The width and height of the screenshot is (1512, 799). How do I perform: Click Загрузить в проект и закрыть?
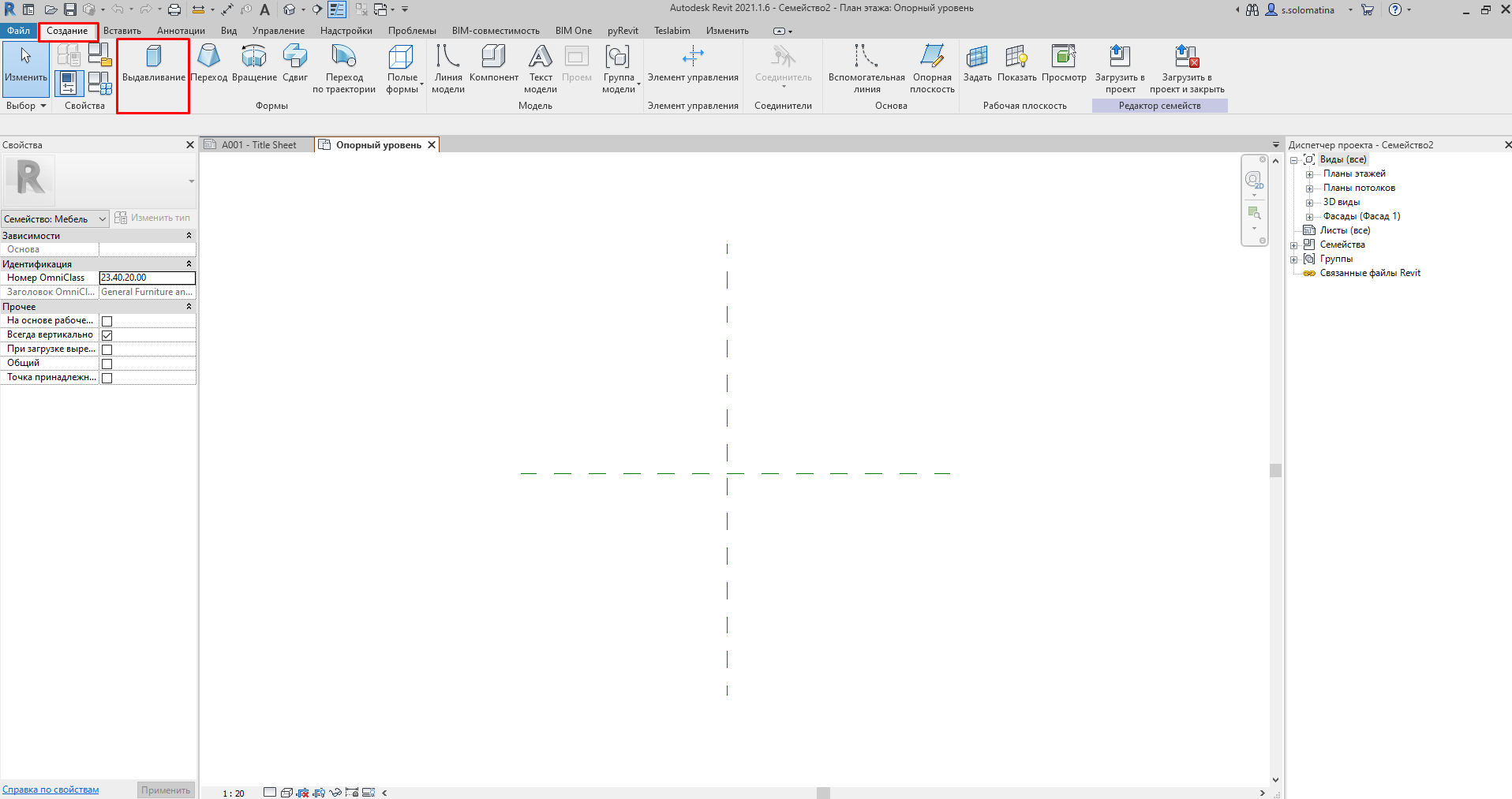[1187, 69]
